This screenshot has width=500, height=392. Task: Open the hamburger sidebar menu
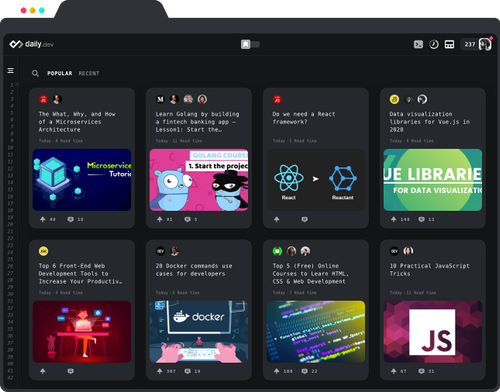click(11, 70)
